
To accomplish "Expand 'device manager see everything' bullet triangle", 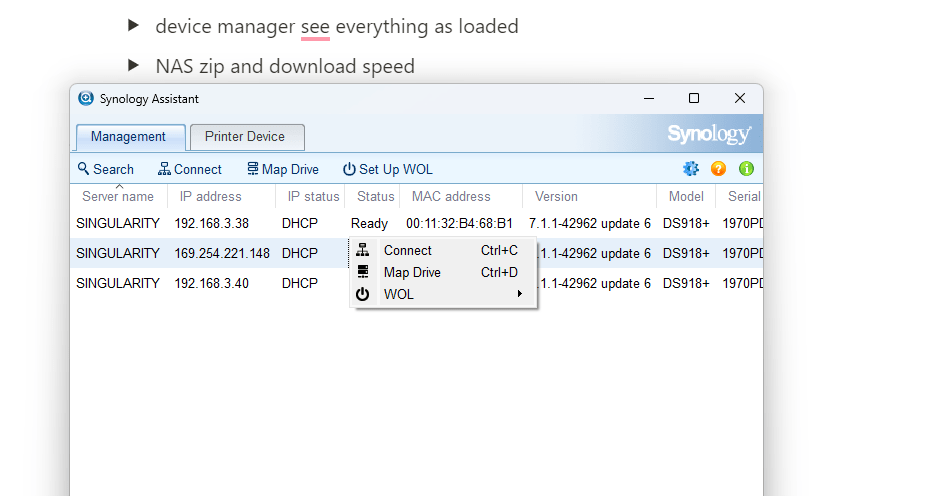I will click(133, 25).
